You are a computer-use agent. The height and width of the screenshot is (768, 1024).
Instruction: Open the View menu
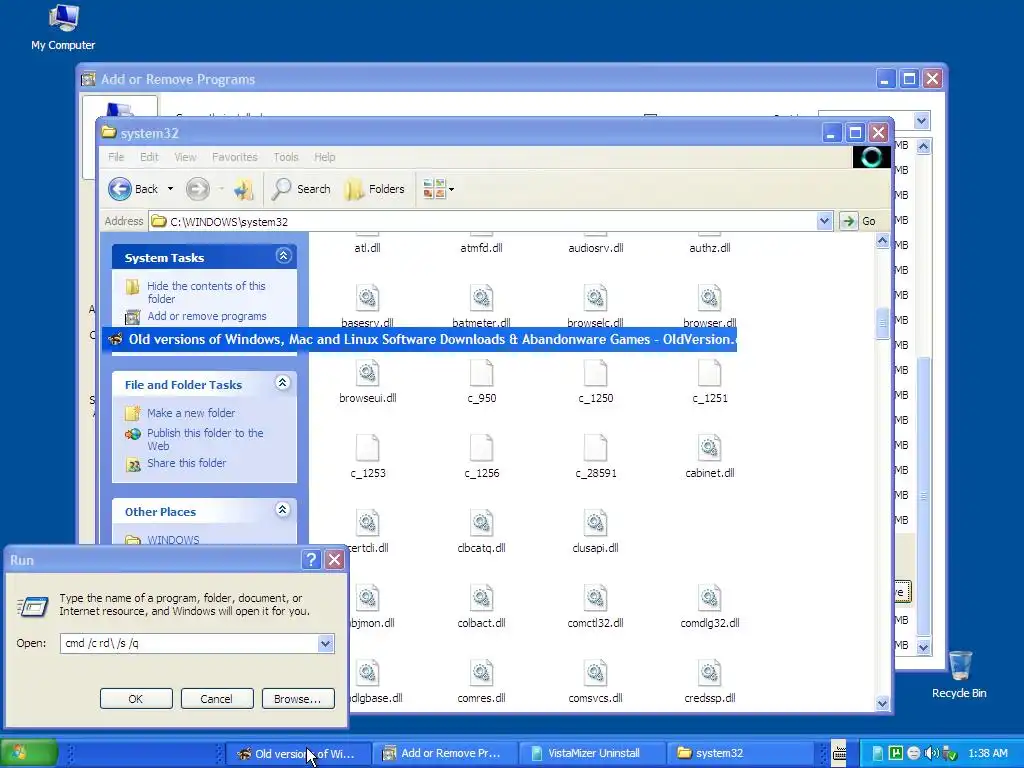pos(185,157)
